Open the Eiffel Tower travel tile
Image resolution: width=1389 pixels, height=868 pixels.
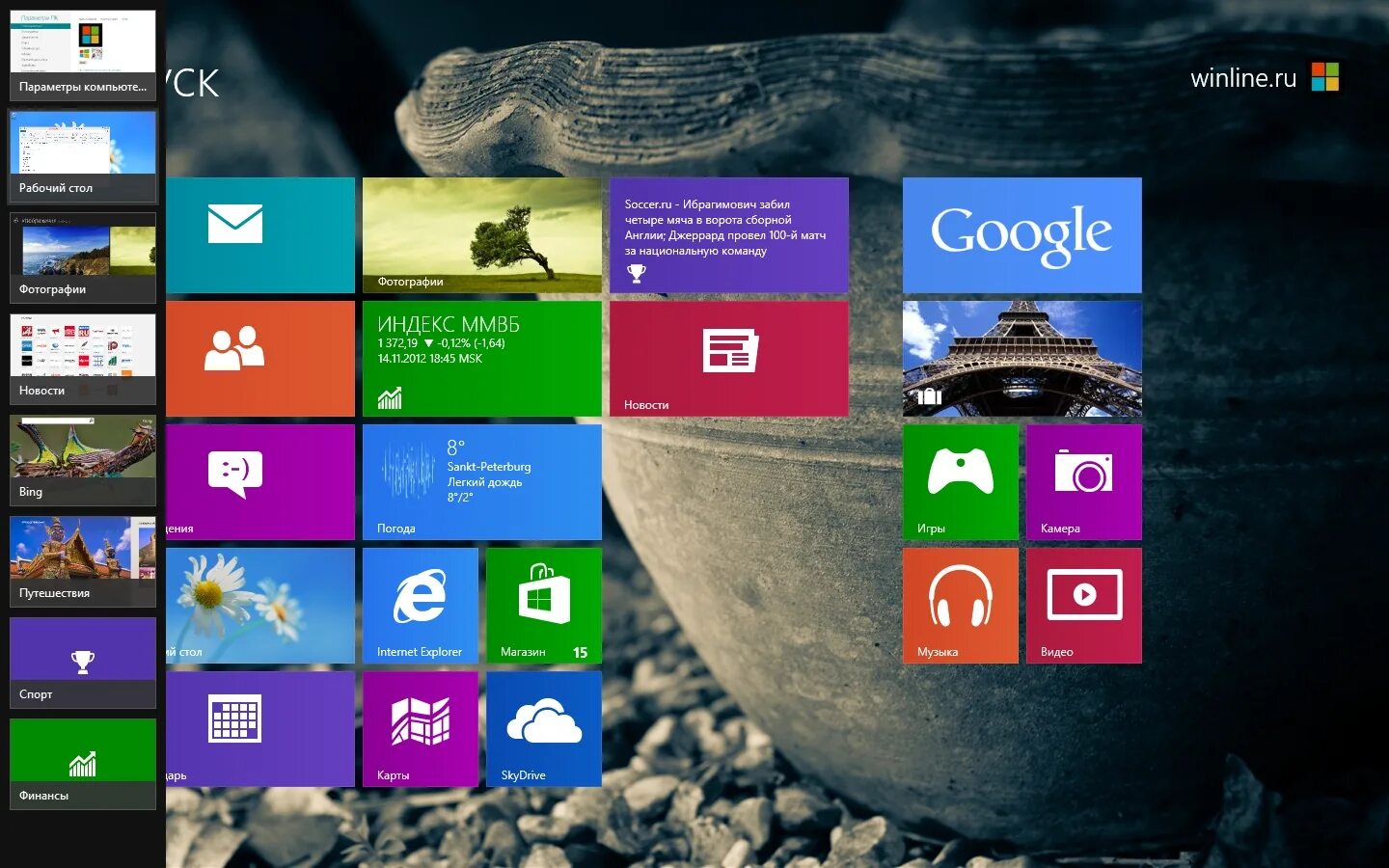click(1022, 359)
